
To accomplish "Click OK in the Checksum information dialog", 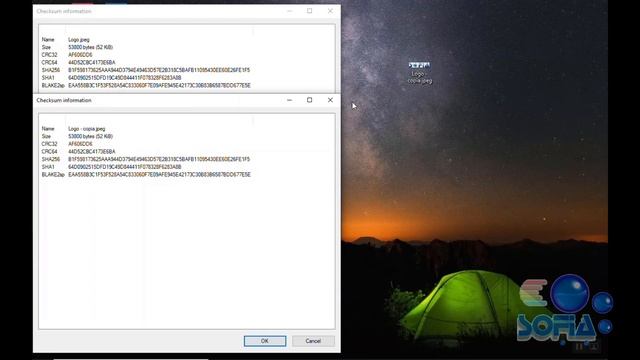I will tap(265, 341).
